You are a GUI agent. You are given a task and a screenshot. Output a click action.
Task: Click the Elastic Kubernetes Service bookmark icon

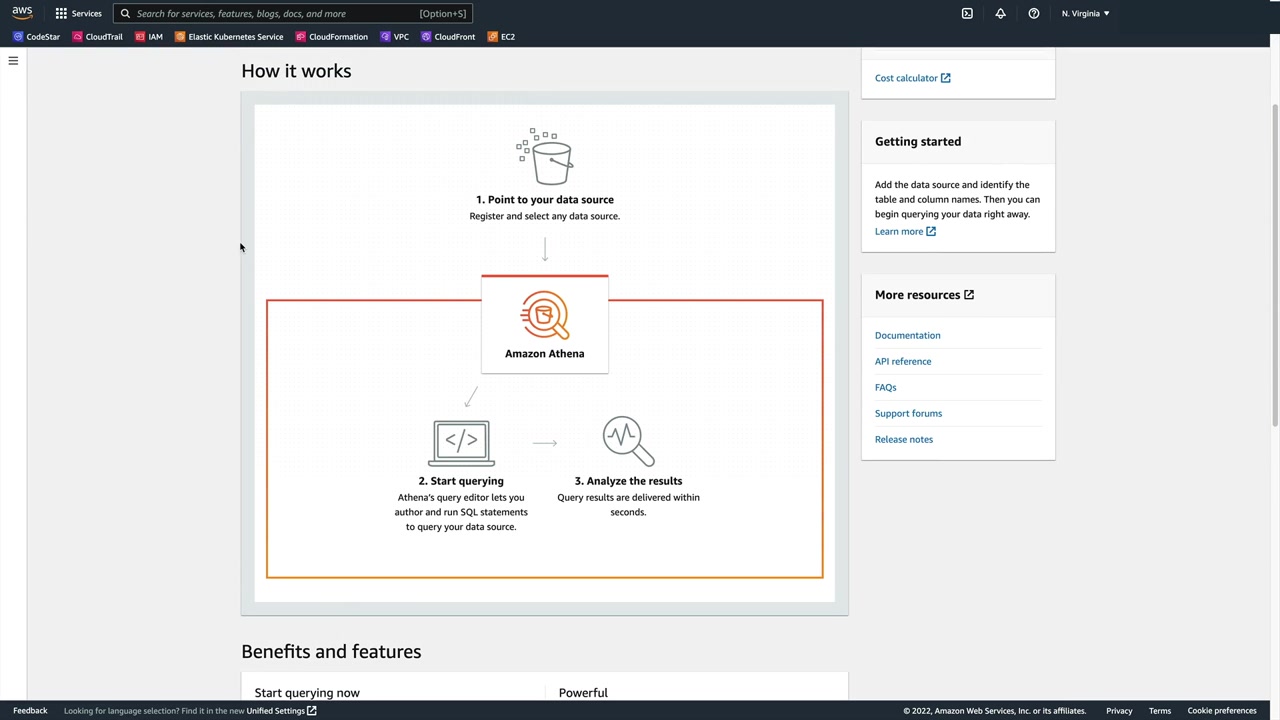pos(180,37)
